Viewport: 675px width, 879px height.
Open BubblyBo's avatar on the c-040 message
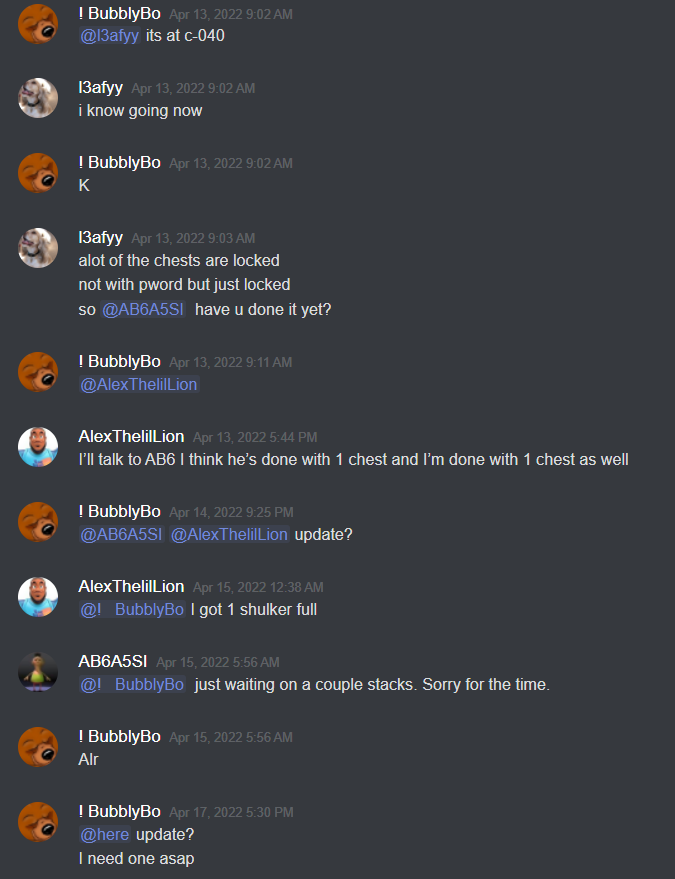[x=38, y=24]
